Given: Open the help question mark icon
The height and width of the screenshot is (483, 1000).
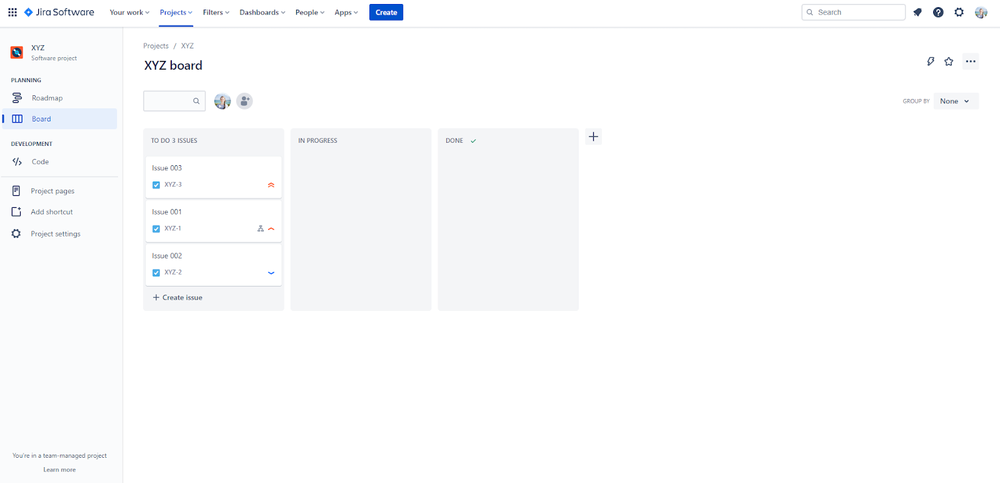Looking at the screenshot, I should [938, 12].
